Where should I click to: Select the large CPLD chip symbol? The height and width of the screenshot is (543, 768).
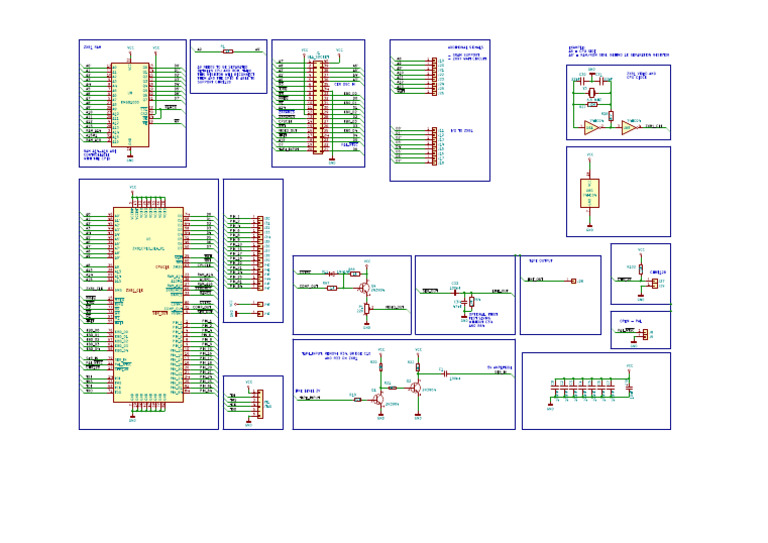coord(148,305)
